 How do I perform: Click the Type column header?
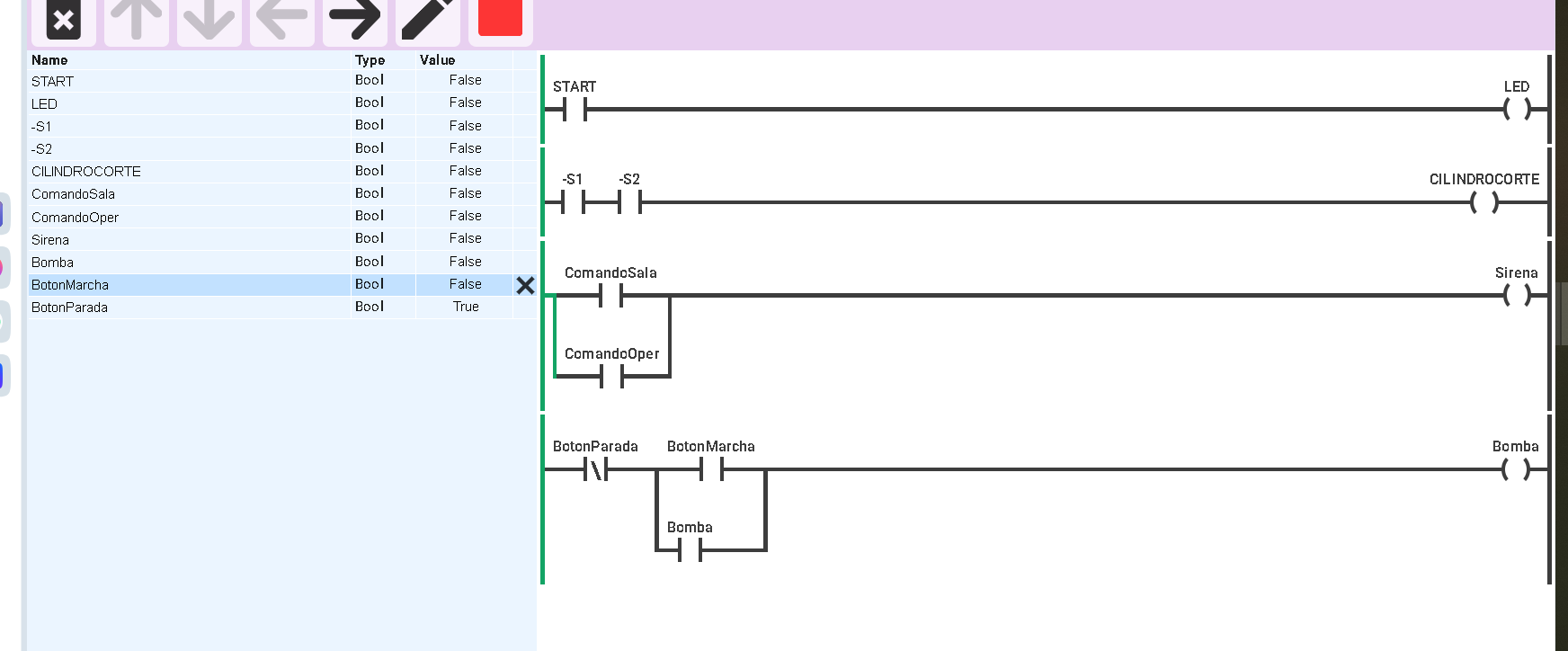370,60
